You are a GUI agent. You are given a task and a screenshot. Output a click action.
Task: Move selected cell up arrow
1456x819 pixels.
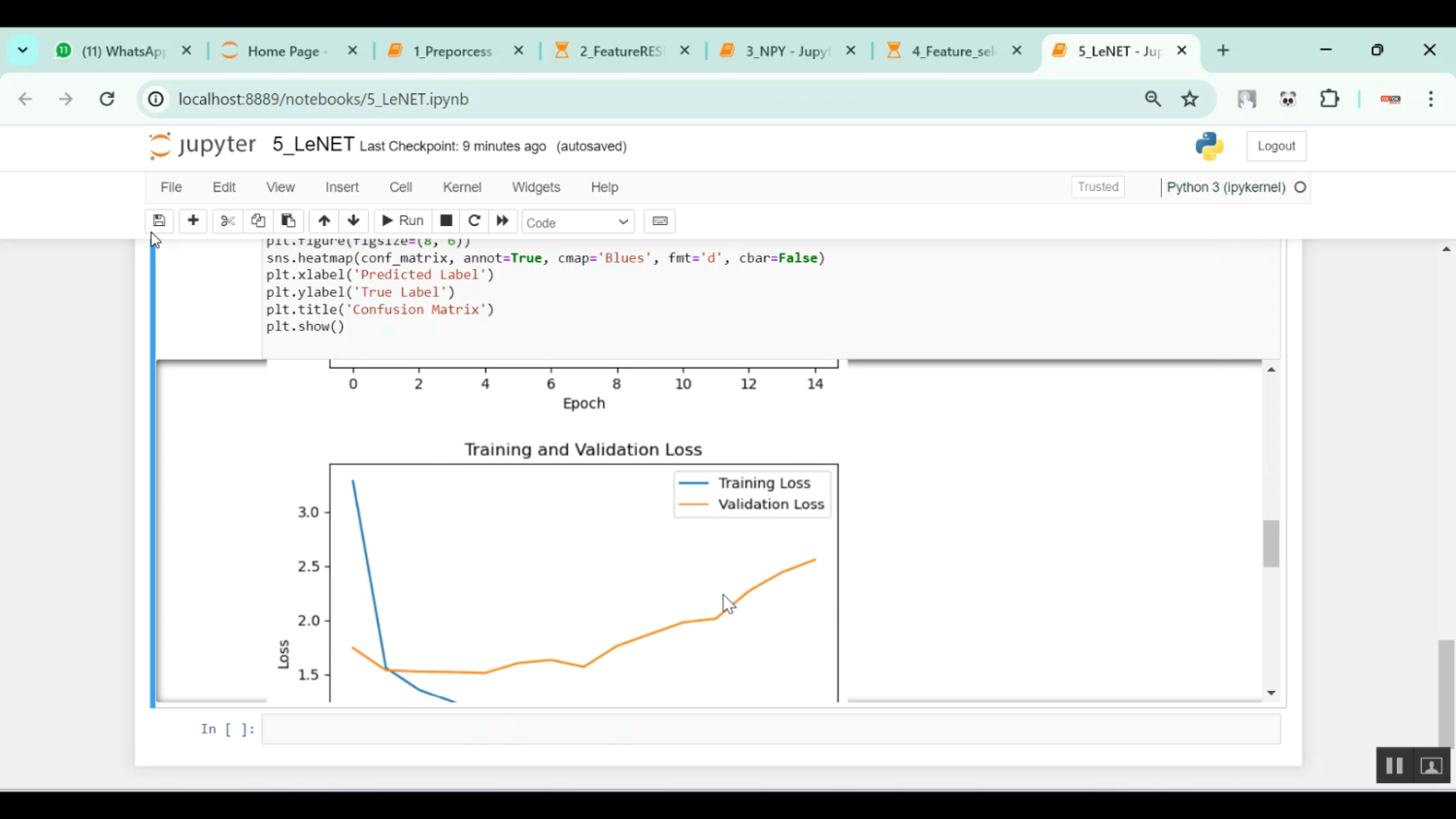tap(324, 221)
